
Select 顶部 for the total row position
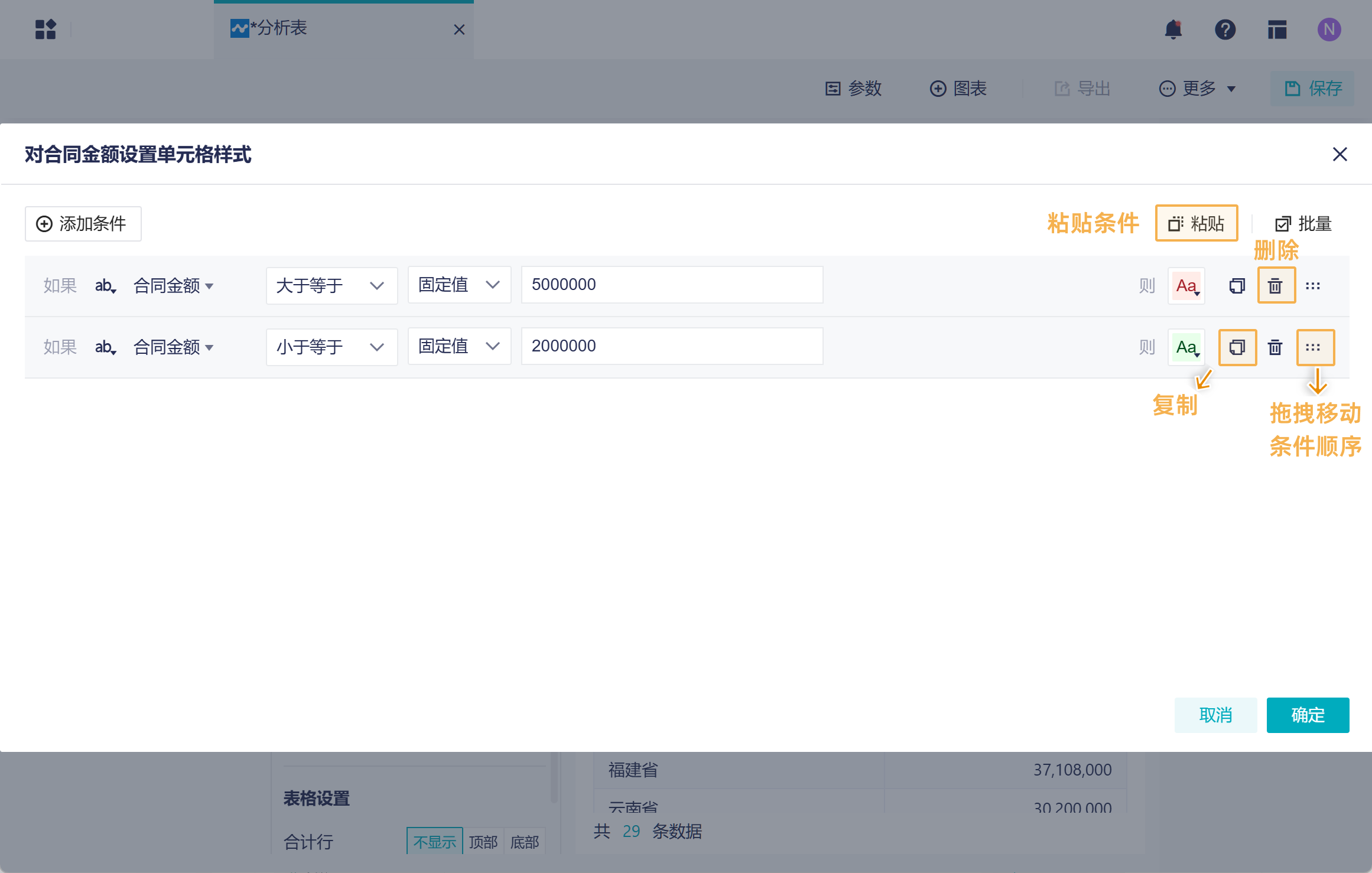(x=483, y=842)
